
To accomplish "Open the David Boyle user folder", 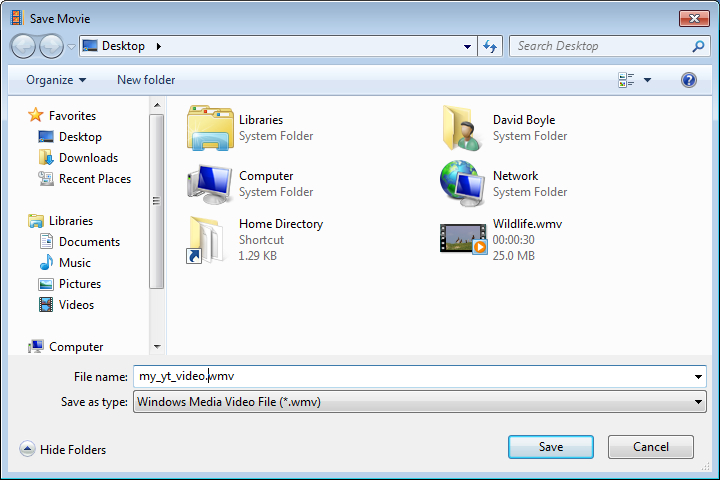I will (463, 127).
